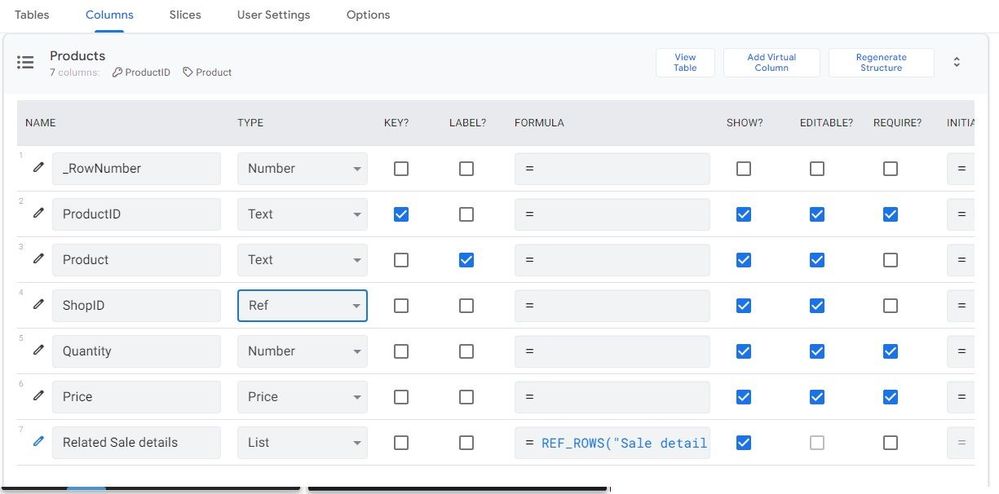The image size is (999, 494).
Task: Click the ProductID name field
Action: pyautogui.click(x=136, y=214)
